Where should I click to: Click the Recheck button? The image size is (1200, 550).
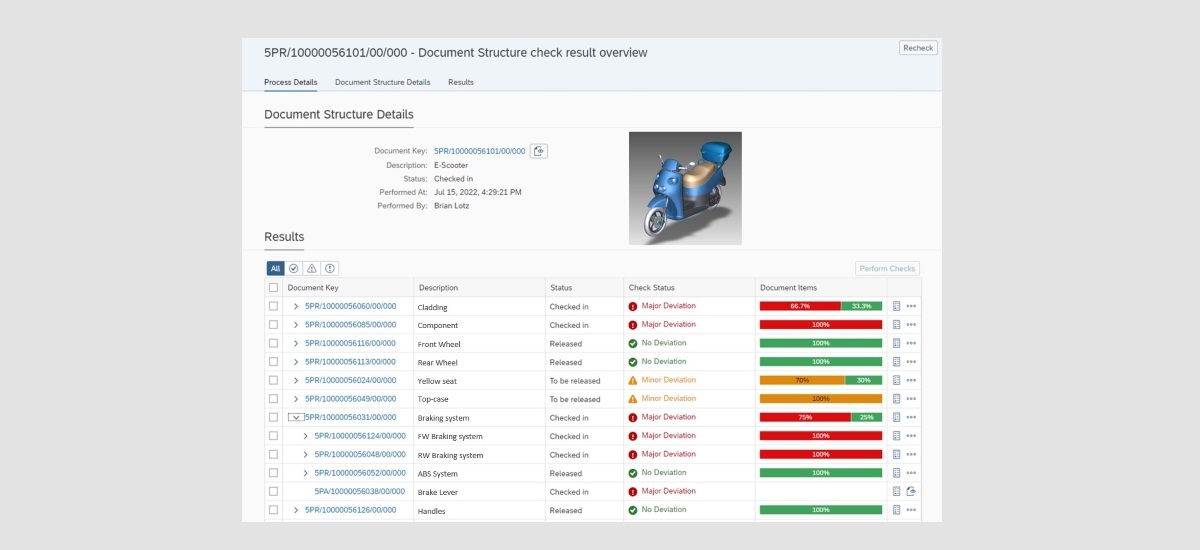[x=918, y=47]
